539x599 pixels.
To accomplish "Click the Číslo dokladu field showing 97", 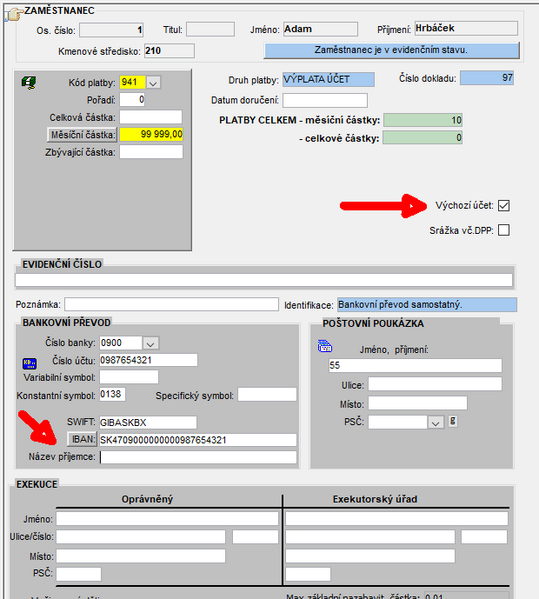I will point(487,78).
